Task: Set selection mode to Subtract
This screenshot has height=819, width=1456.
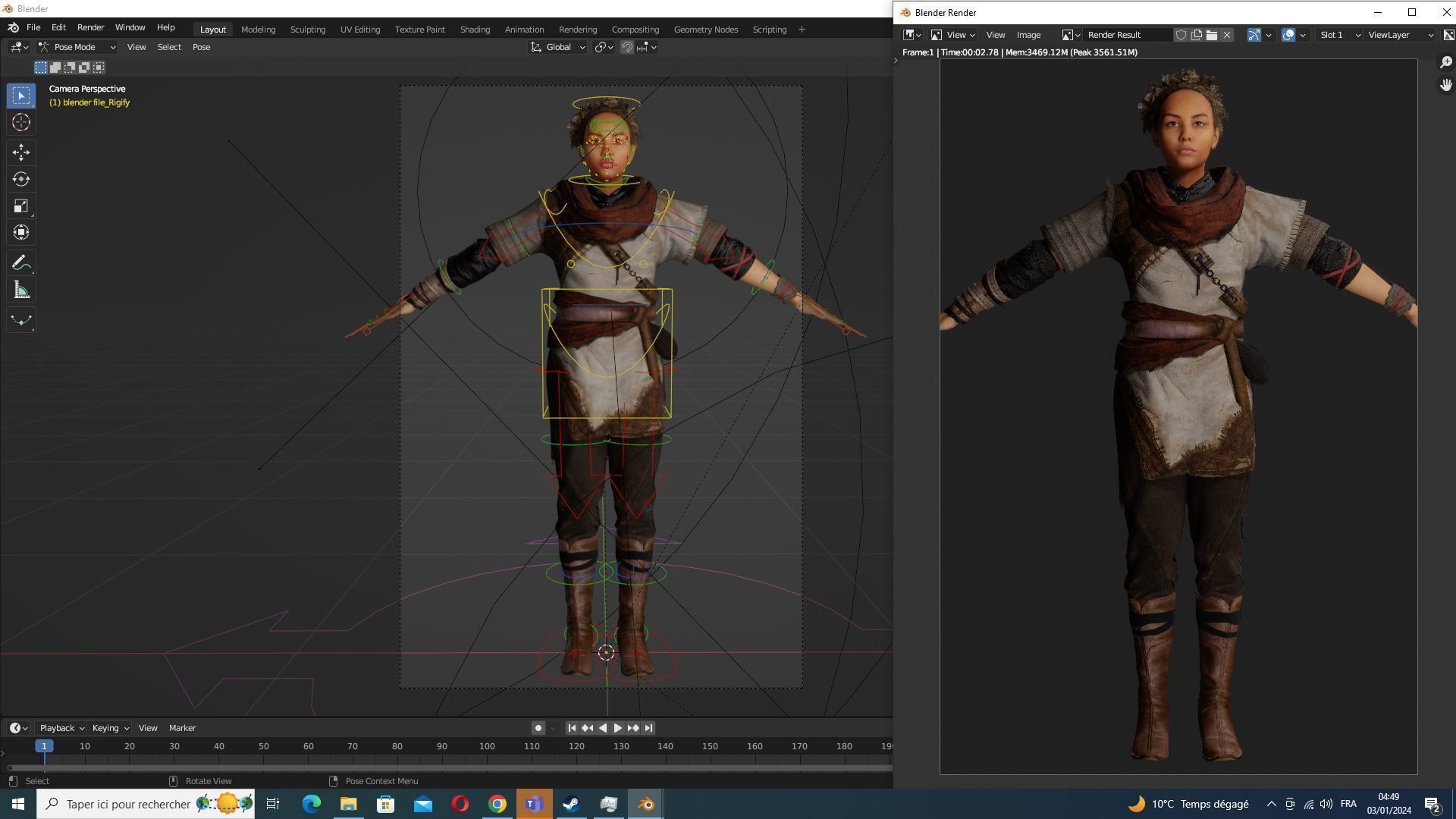Action: 70,67
